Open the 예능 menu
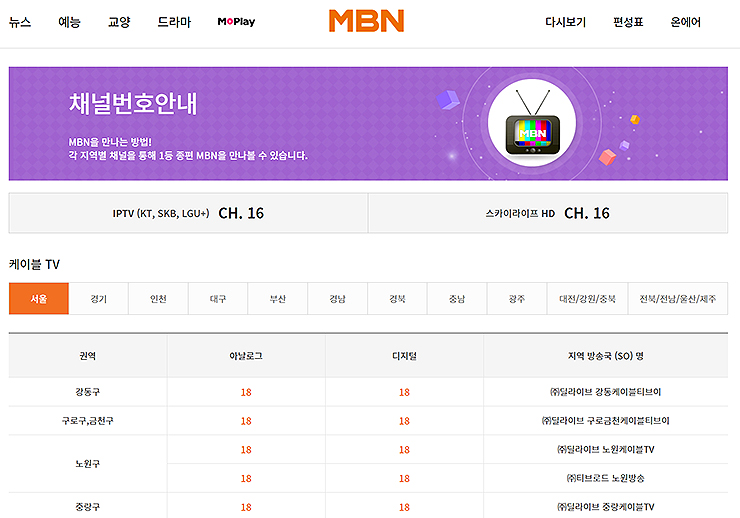The image size is (740, 518). pyautogui.click(x=69, y=22)
